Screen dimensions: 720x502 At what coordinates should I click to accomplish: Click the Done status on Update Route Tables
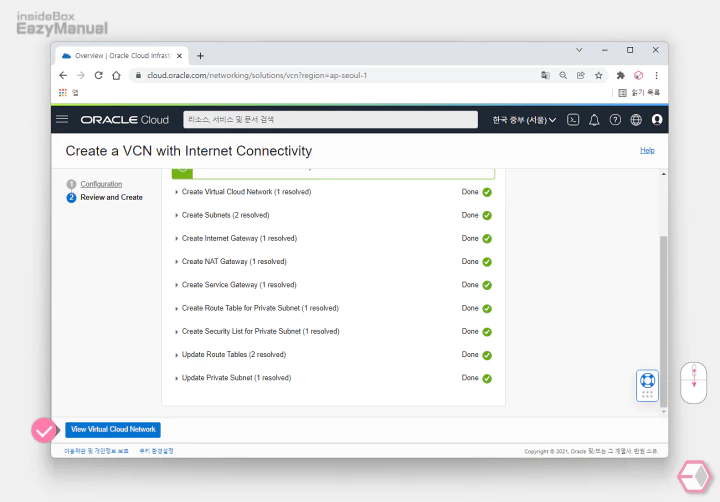click(x=470, y=355)
